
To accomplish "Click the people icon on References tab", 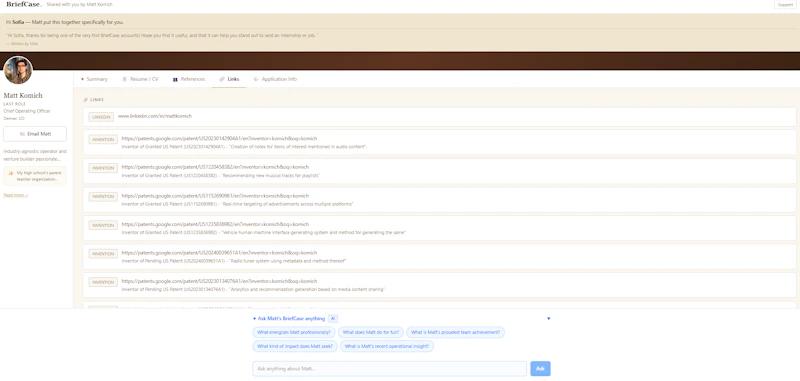I will [x=175, y=79].
